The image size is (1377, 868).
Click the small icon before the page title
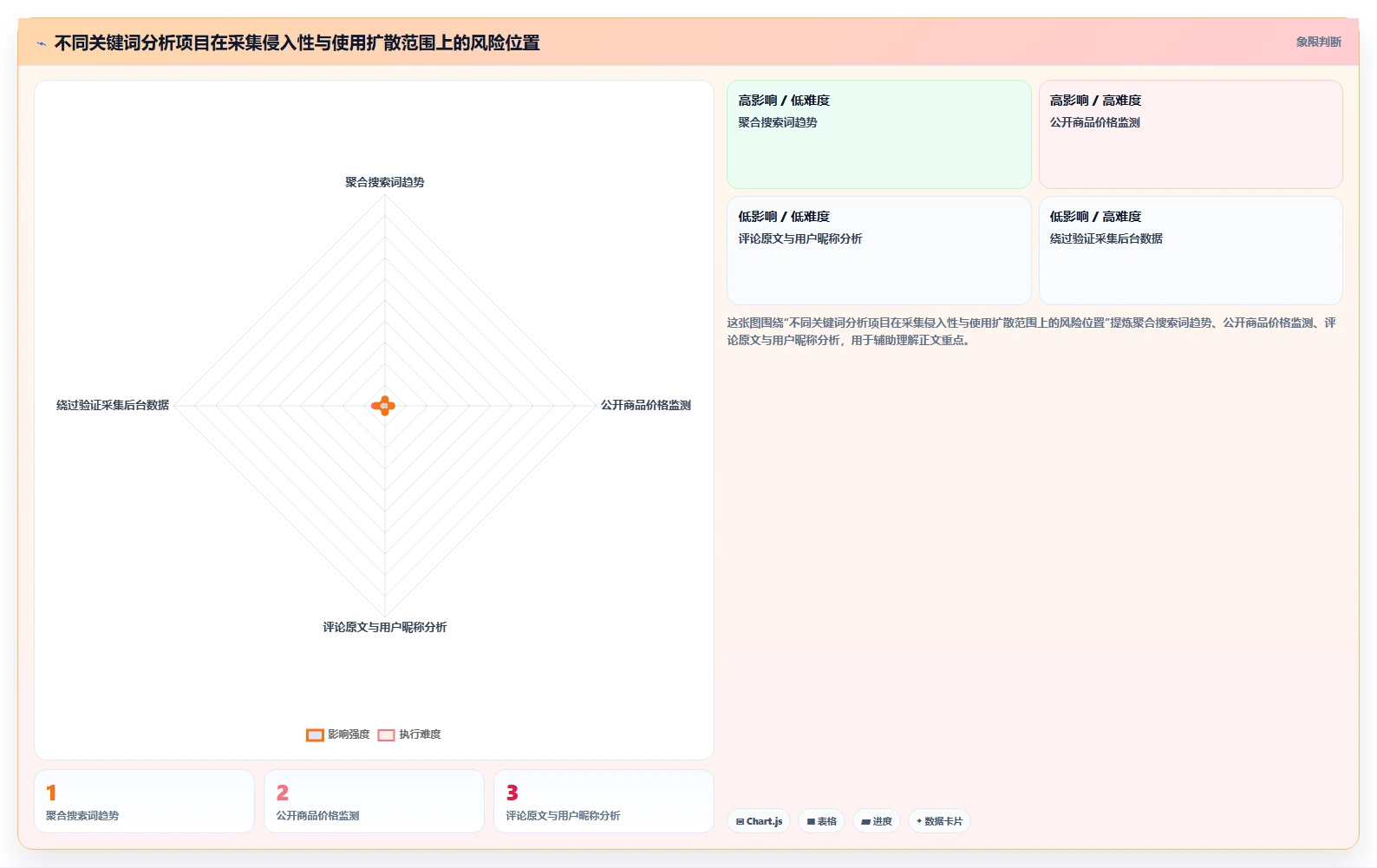[x=41, y=43]
